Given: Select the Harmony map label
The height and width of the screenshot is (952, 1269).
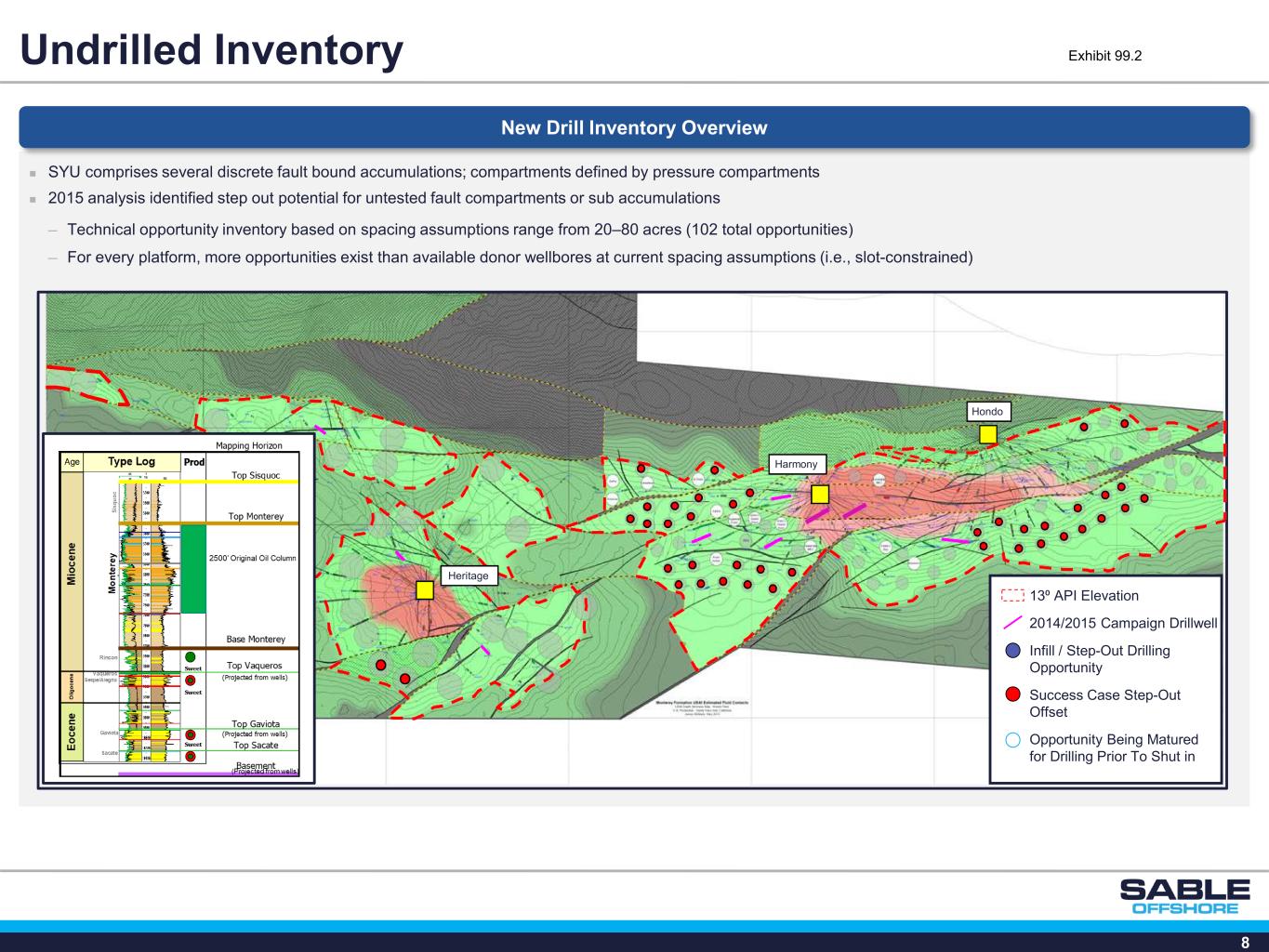Looking at the screenshot, I should [796, 464].
